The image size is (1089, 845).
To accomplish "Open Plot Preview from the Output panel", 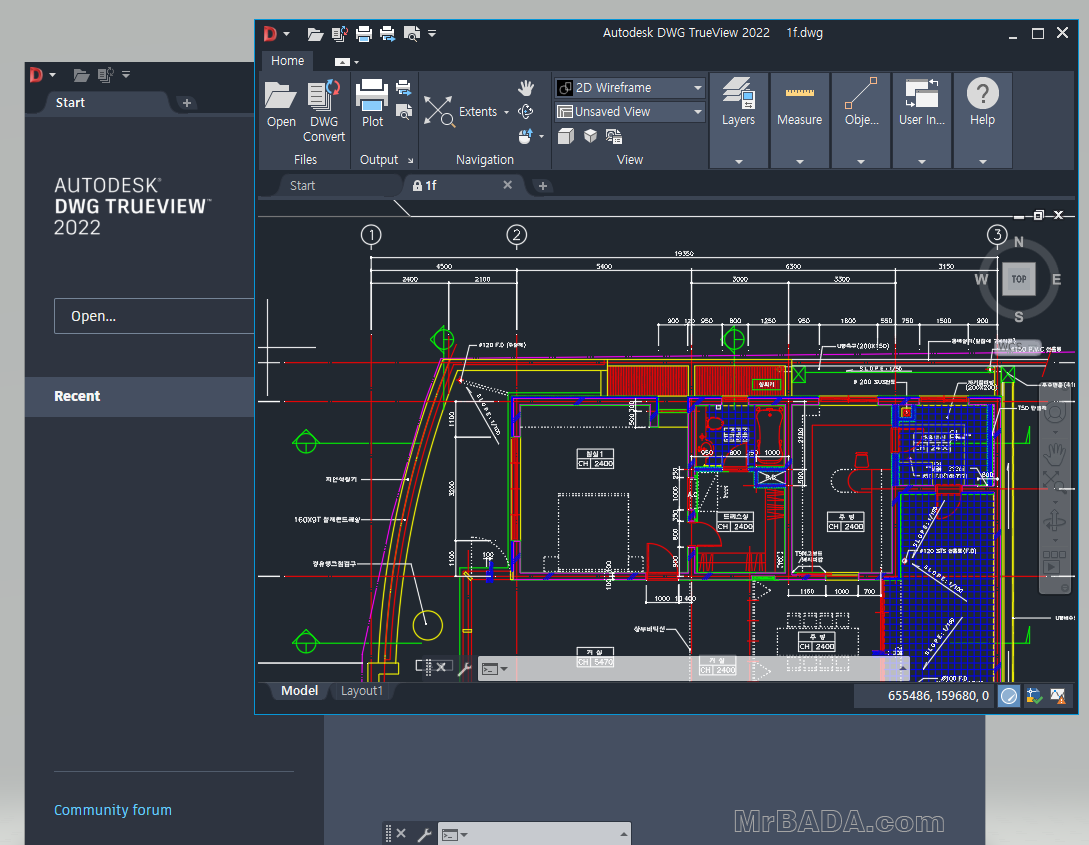I will [404, 110].
